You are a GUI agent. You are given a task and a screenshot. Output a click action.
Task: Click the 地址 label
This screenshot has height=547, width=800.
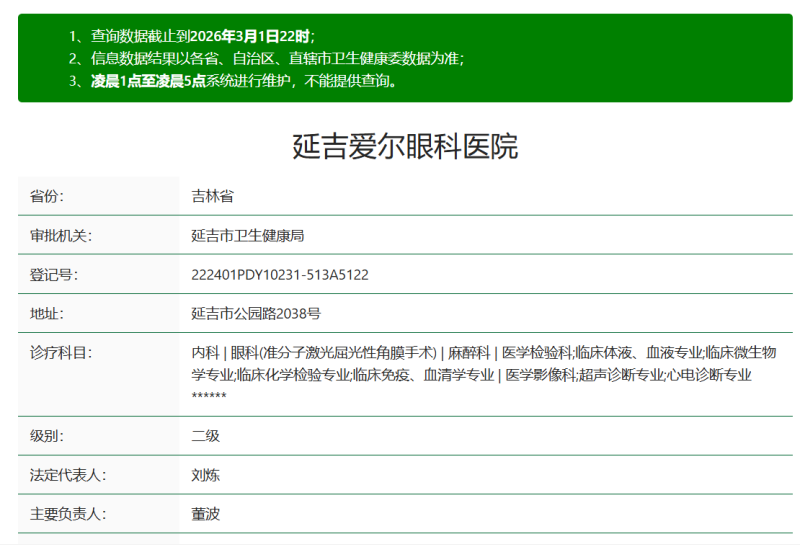click(x=47, y=313)
